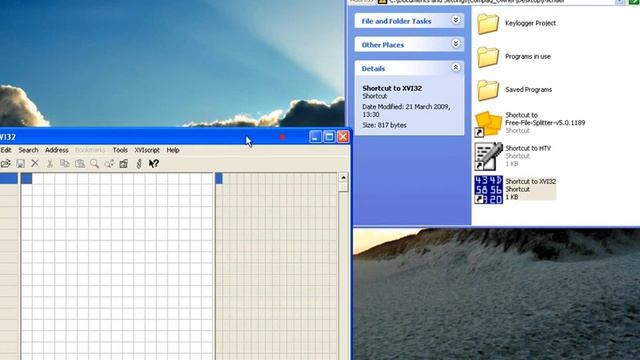
Task: Select the Saved Programs folder icon
Action: coord(488,90)
